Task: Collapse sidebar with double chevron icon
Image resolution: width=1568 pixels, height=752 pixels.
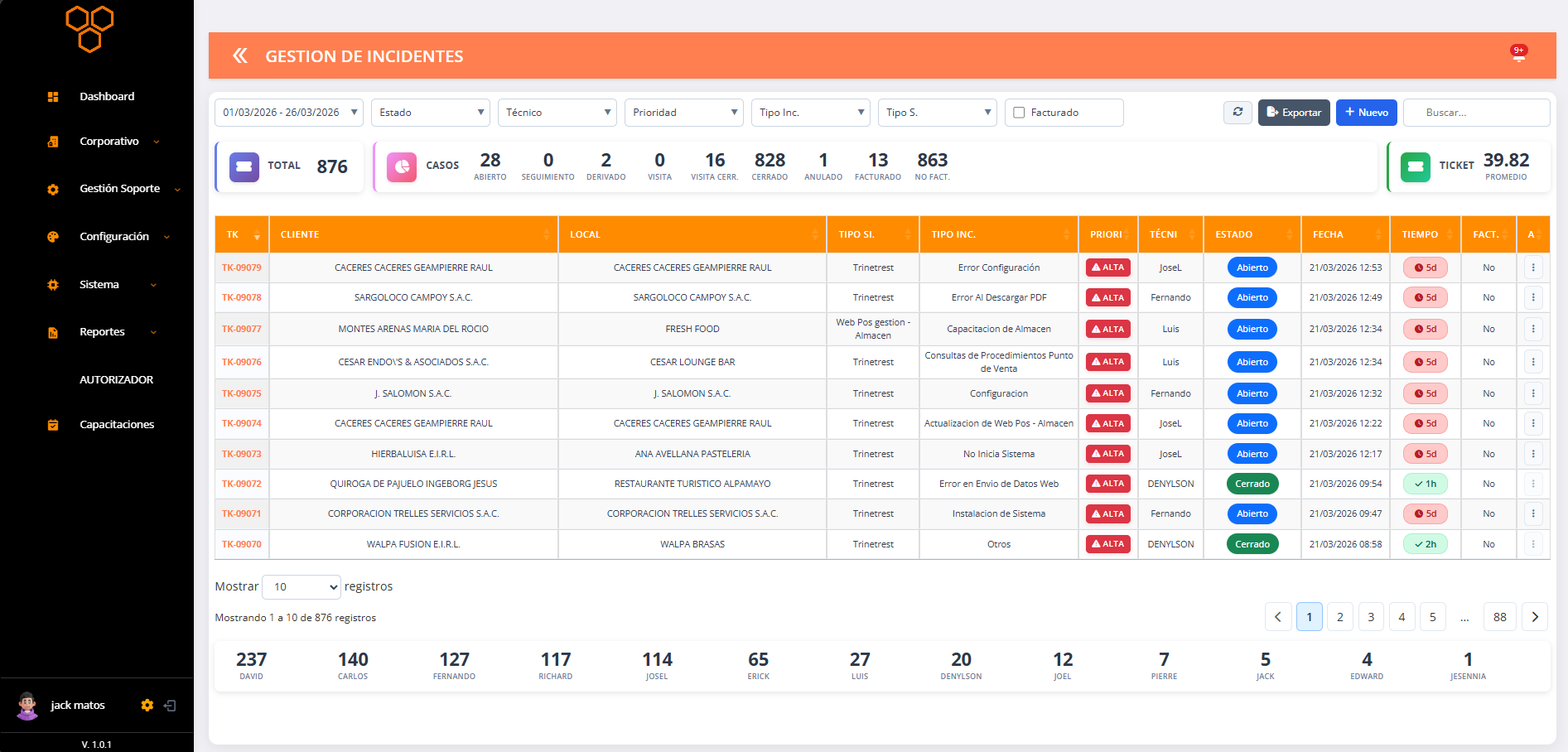Action: pos(240,55)
